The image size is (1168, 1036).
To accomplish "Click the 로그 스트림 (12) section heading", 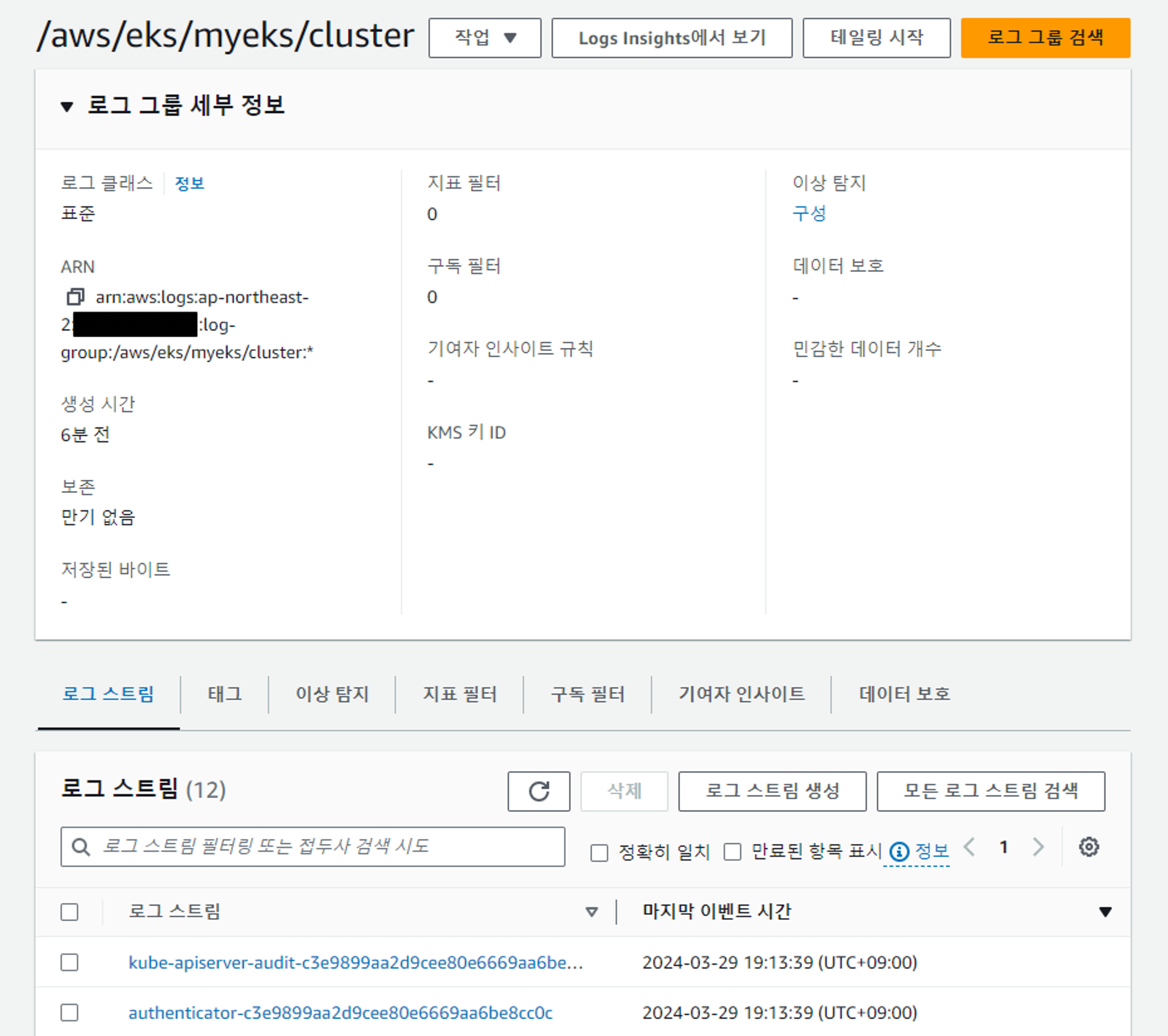I will [143, 789].
